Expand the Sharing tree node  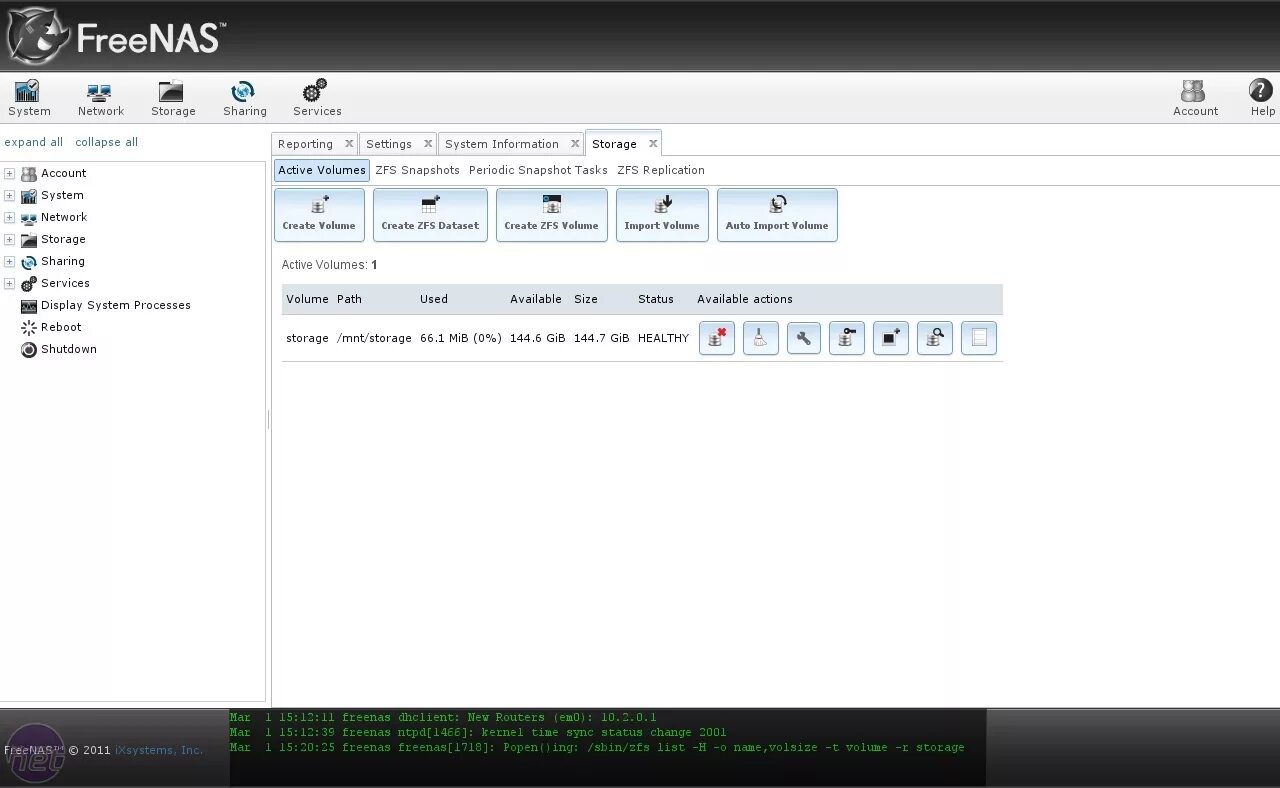(9, 261)
